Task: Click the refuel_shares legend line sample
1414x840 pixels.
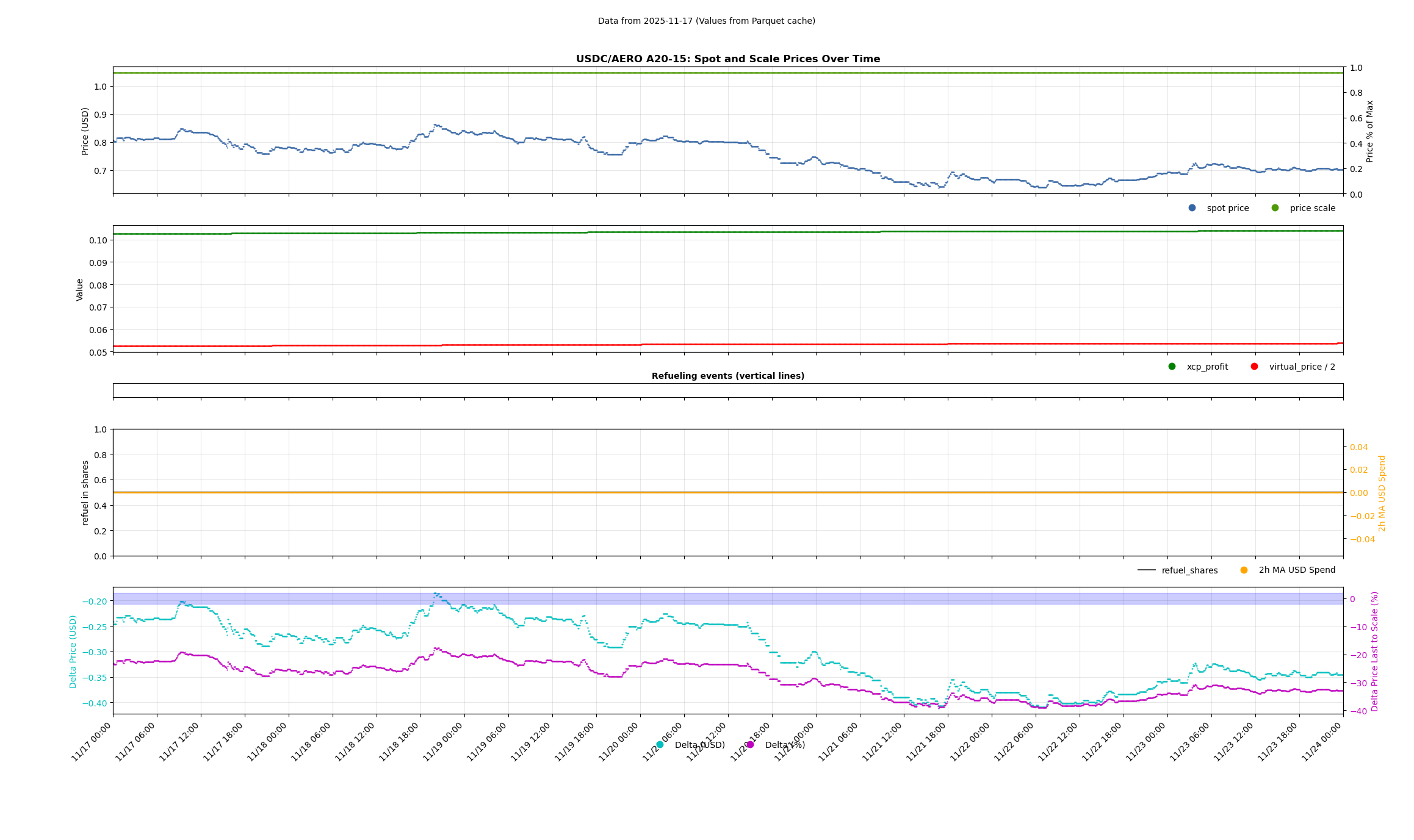Action: pos(1146,570)
